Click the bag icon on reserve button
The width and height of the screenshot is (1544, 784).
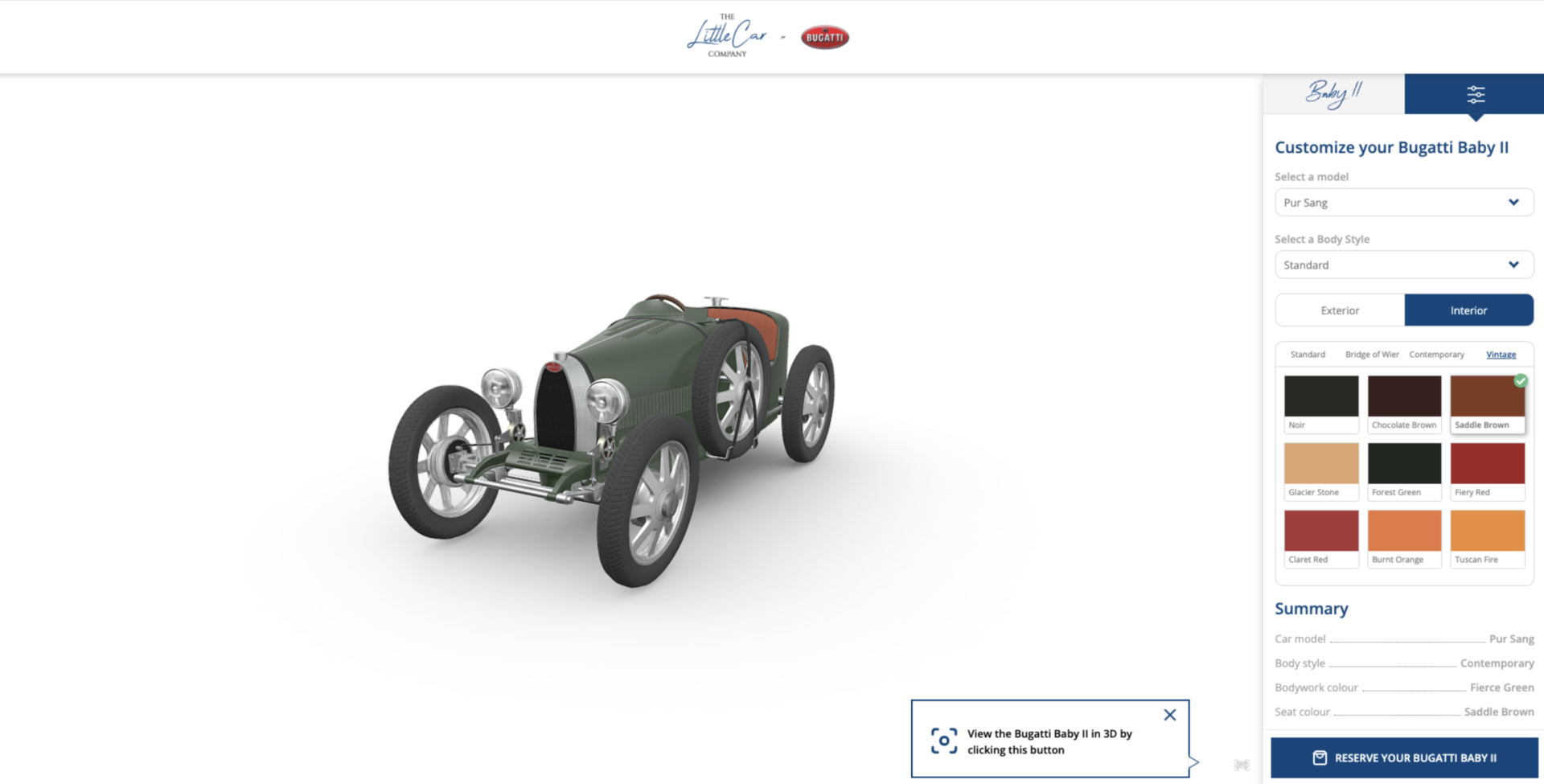click(x=1320, y=757)
